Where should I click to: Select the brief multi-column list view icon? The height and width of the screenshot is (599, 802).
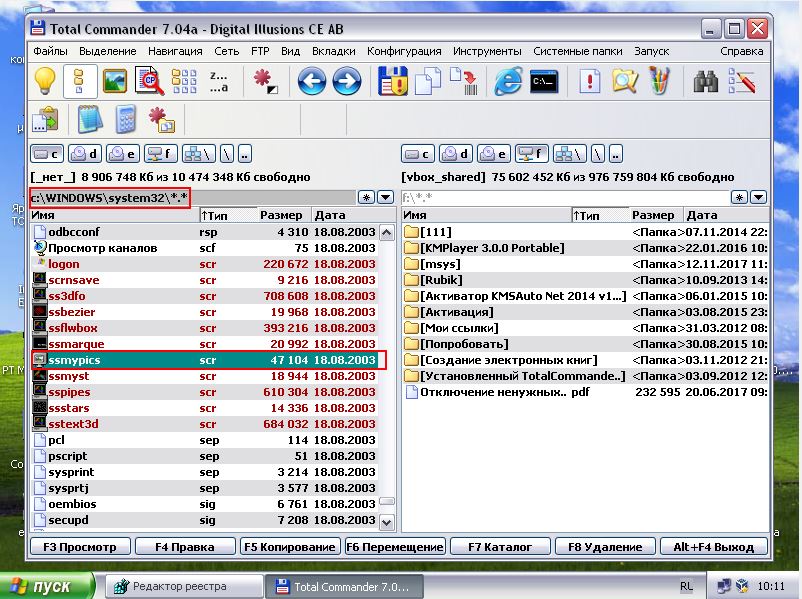[x=184, y=81]
